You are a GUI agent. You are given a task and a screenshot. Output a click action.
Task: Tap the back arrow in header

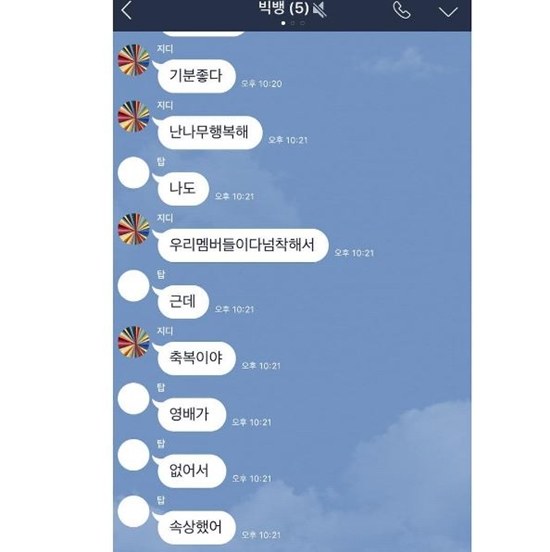(x=127, y=10)
